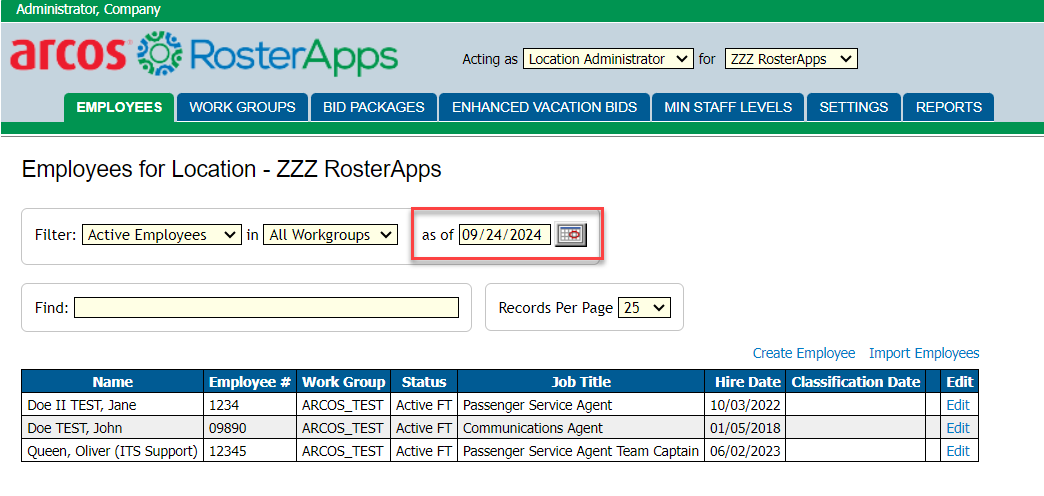Viewport: 1044px width, 496px height.
Task: Go to Enhanced Vacation Bids tab
Action: (544, 107)
